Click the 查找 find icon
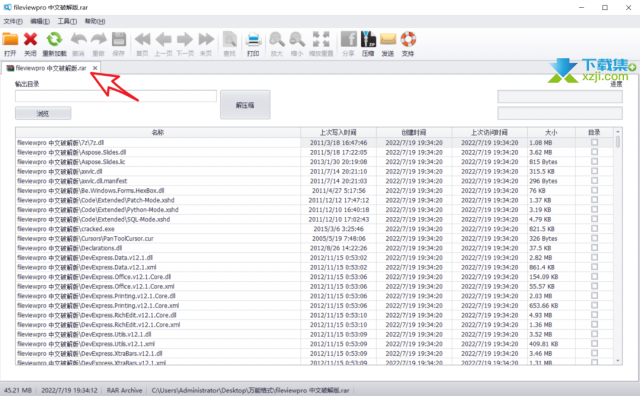Screen dimensions: 640x396 (230, 40)
